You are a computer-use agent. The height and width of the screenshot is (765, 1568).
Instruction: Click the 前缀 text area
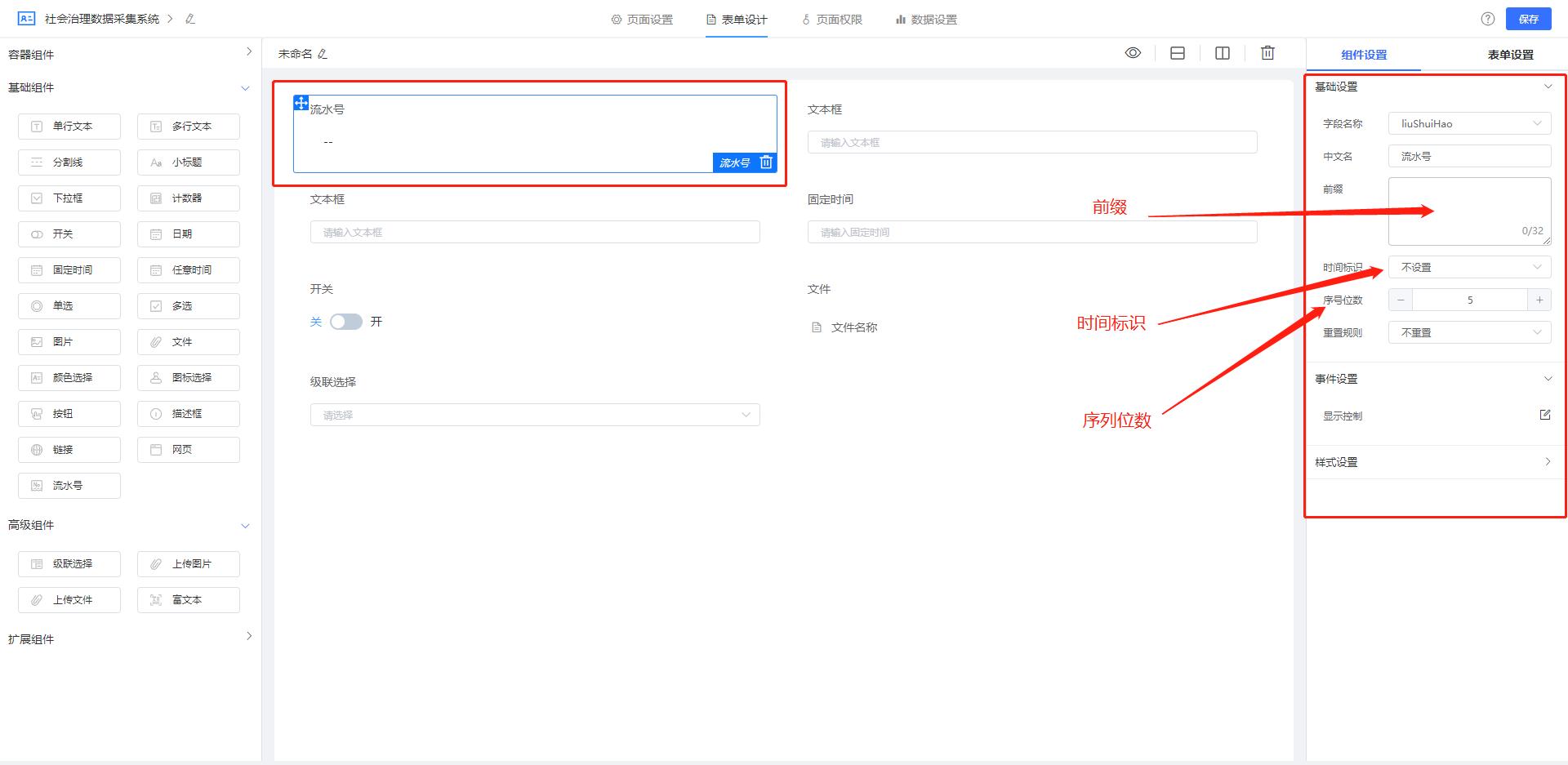click(1470, 211)
